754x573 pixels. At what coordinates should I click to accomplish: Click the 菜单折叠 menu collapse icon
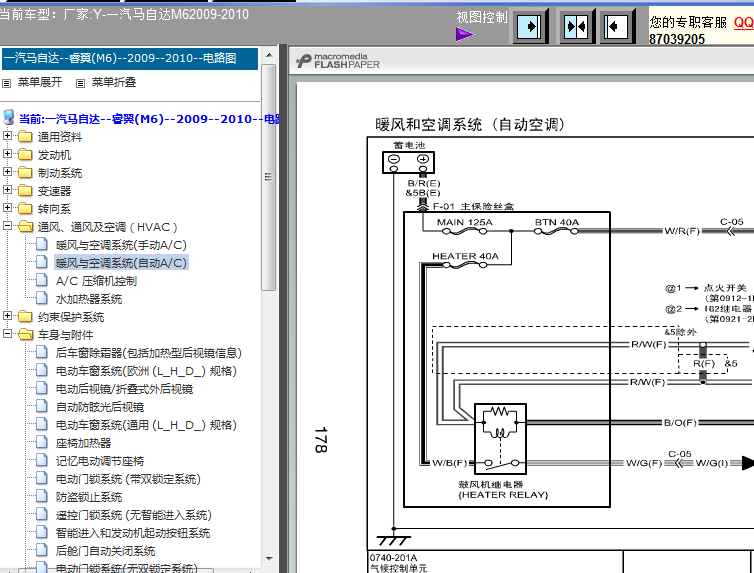point(80,83)
